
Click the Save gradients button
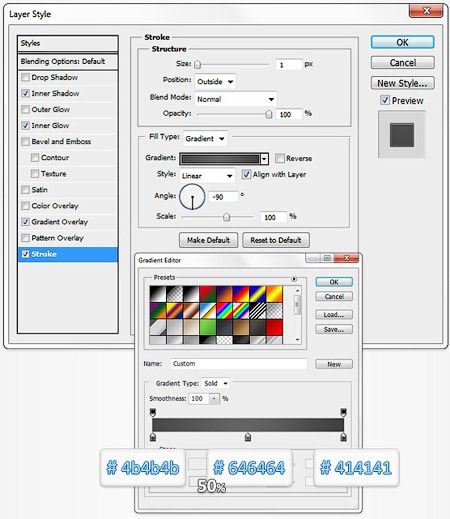pos(334,329)
